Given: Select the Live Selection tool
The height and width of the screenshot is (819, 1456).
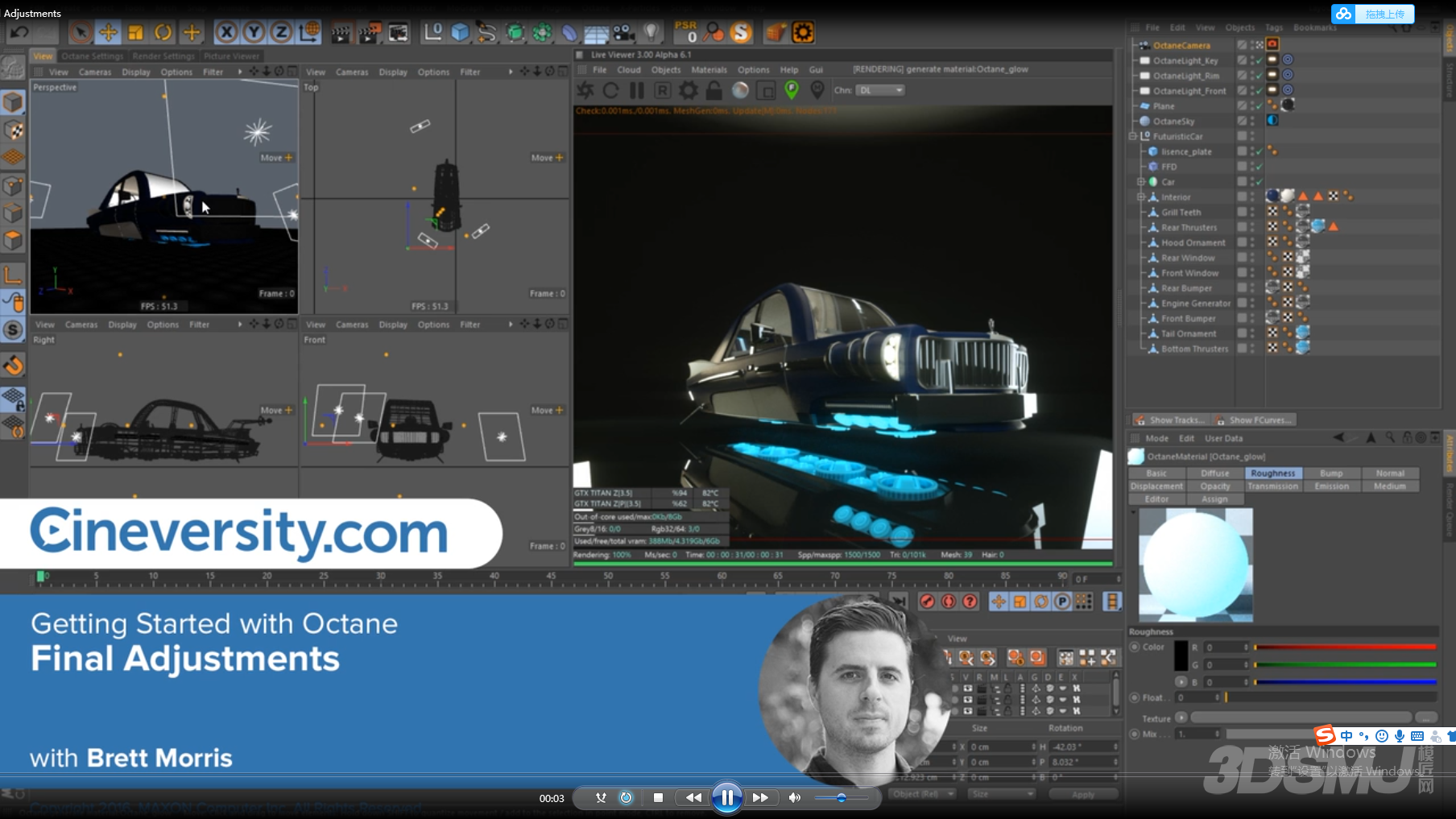Looking at the screenshot, I should click(x=80, y=32).
